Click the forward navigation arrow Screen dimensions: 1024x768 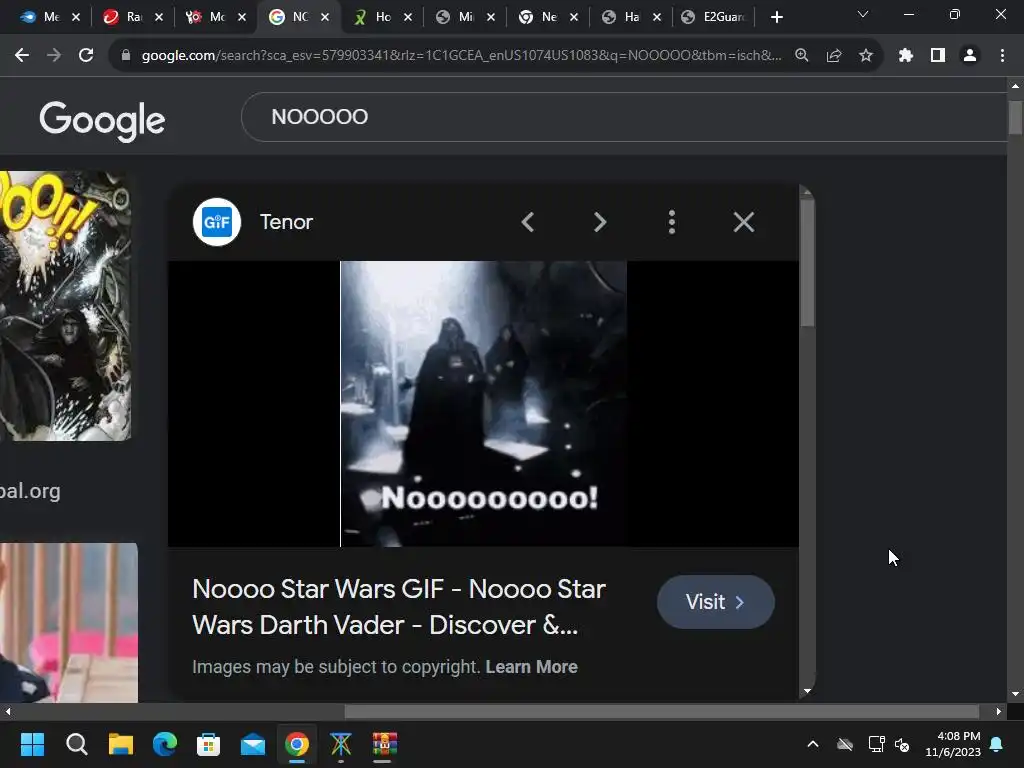(x=54, y=56)
